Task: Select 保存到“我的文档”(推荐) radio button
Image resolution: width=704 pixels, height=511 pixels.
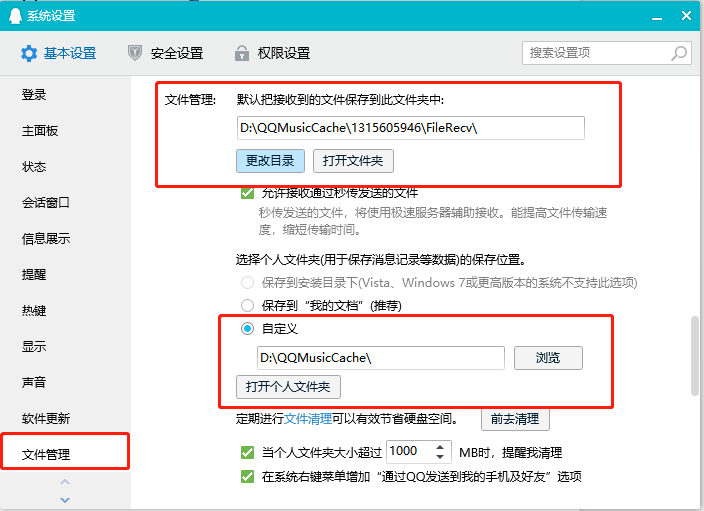Action: [247, 306]
